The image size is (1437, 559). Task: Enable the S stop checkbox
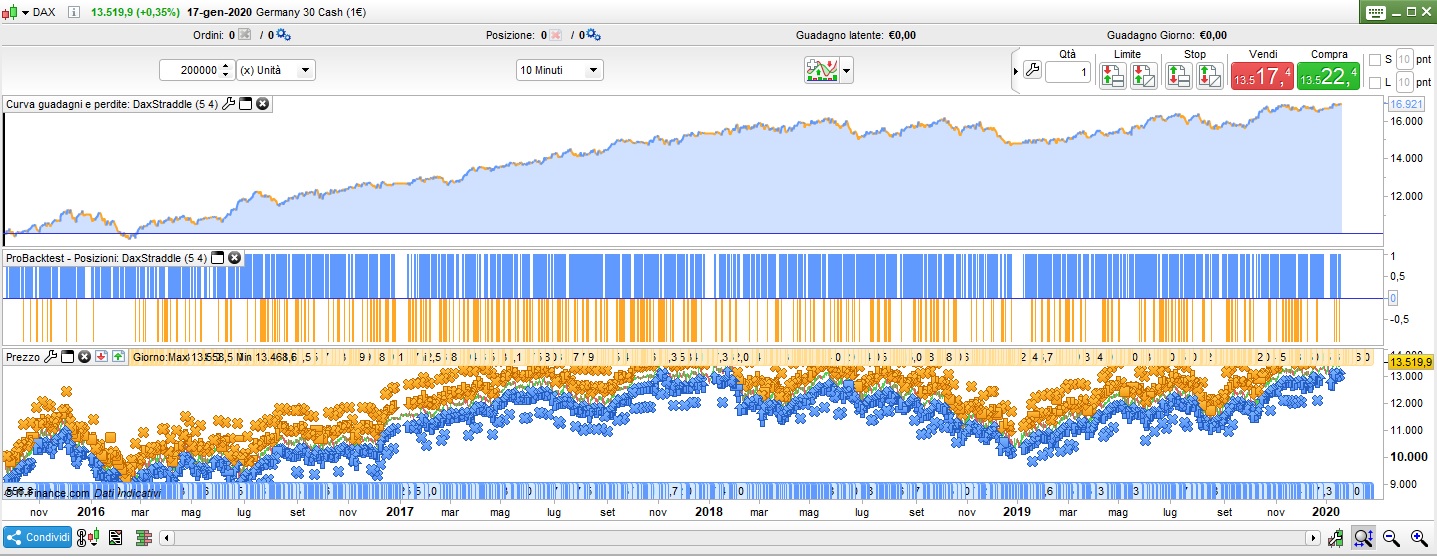[x=1374, y=59]
